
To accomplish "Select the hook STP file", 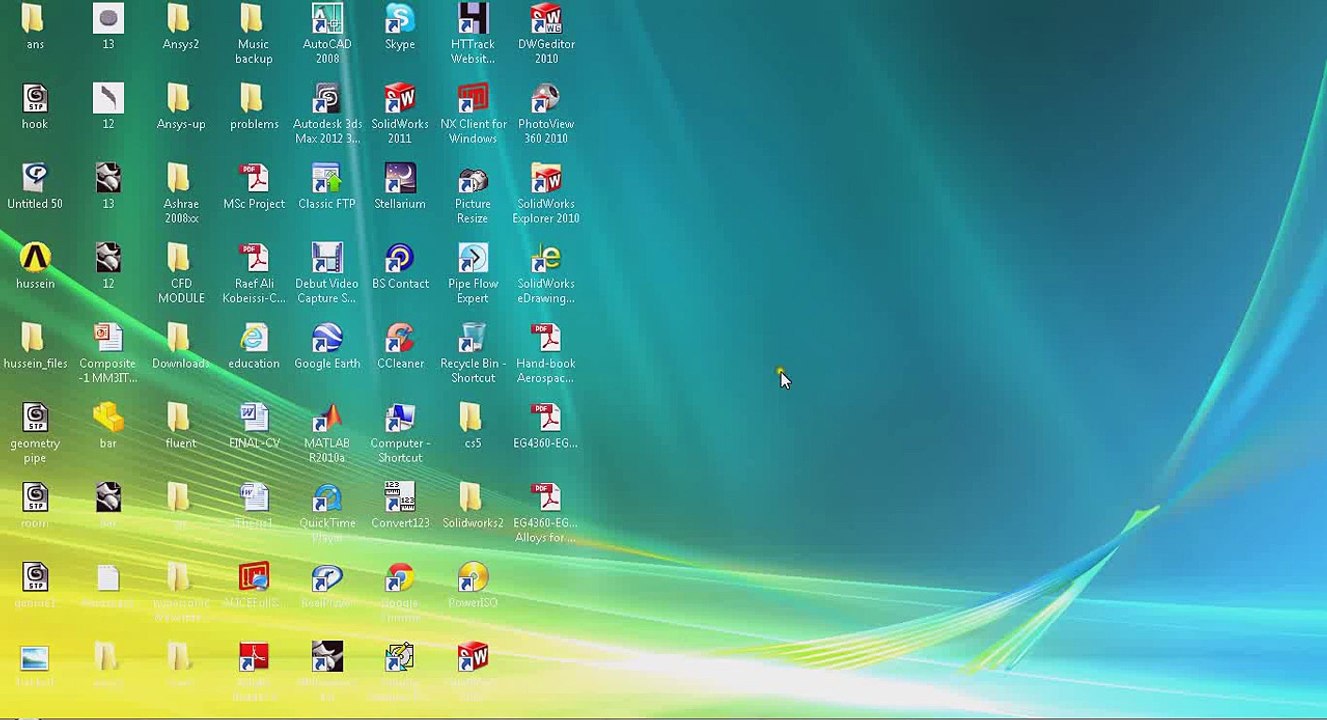I will 35,99.
